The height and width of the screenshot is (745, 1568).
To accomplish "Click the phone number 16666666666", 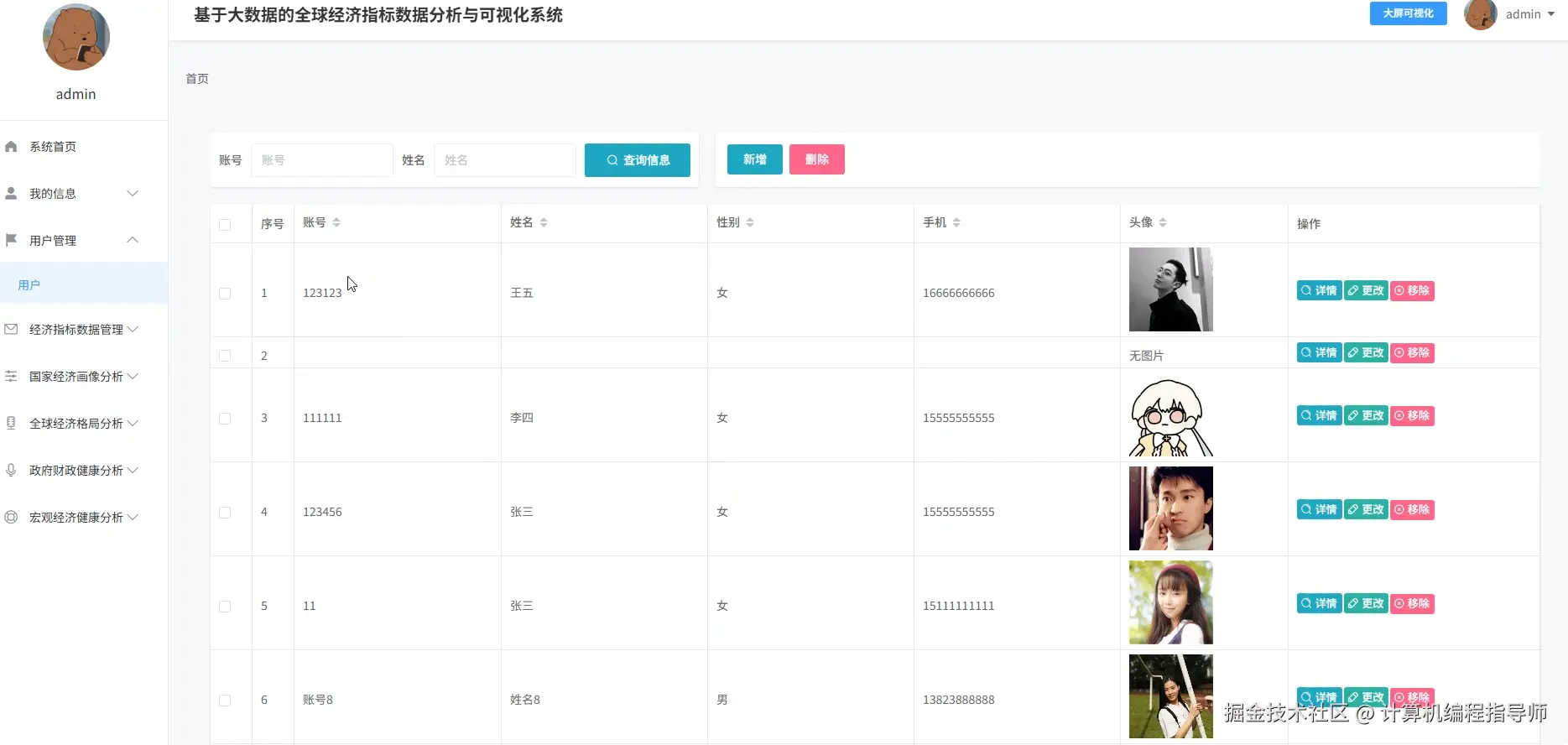I will 959,294.
